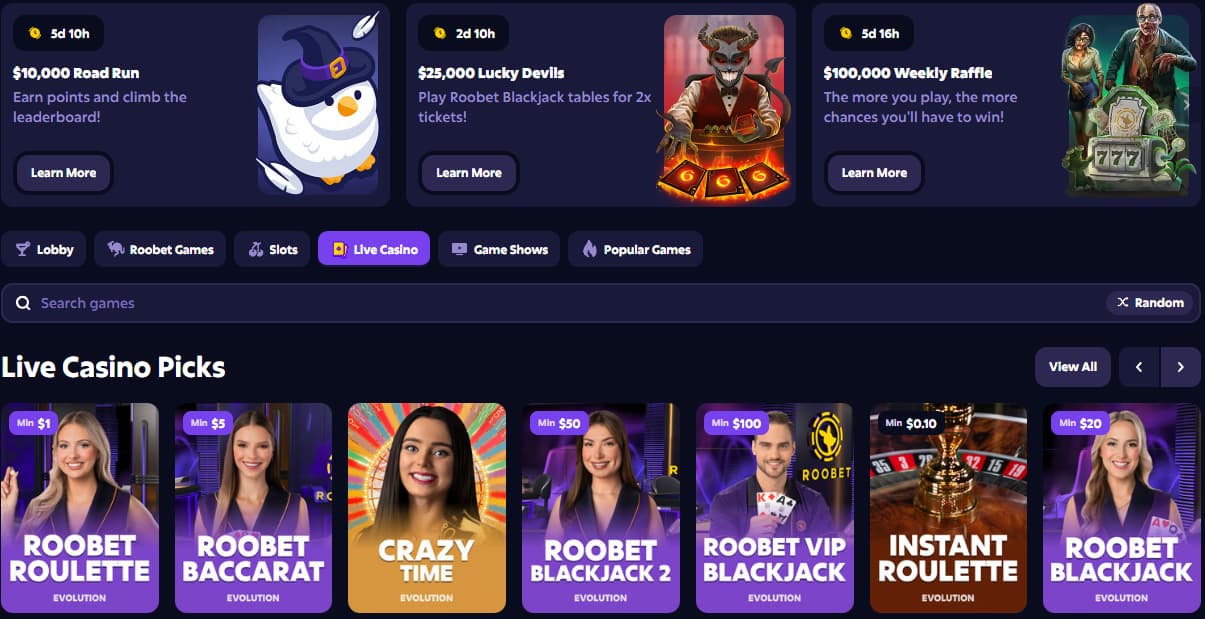The height and width of the screenshot is (619, 1205).
Task: Click clock icon on Road Run timer
Action: 35,33
